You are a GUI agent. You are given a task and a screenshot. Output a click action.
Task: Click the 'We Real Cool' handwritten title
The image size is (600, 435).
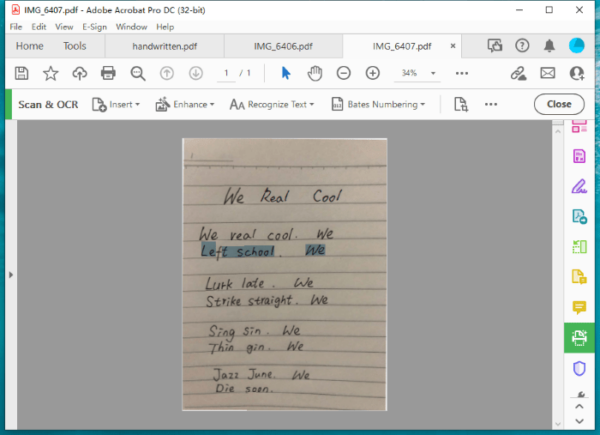tap(282, 196)
